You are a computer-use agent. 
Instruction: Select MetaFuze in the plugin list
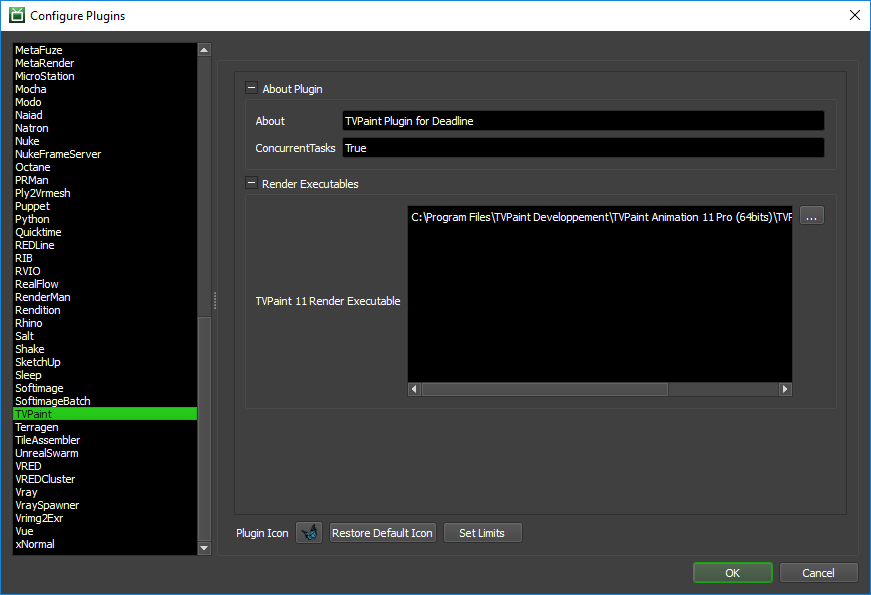105,50
